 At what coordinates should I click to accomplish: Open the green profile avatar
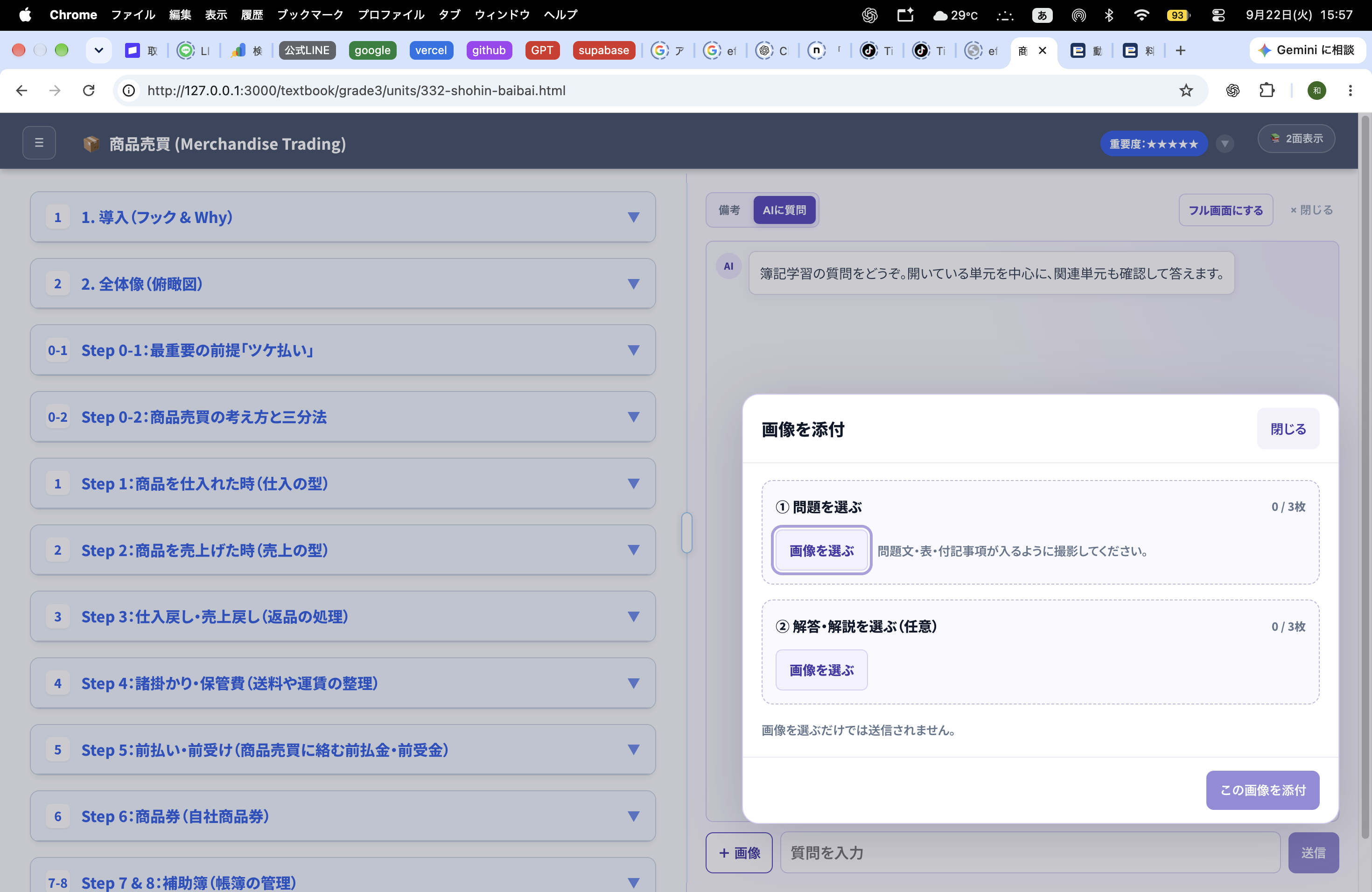point(1316,91)
